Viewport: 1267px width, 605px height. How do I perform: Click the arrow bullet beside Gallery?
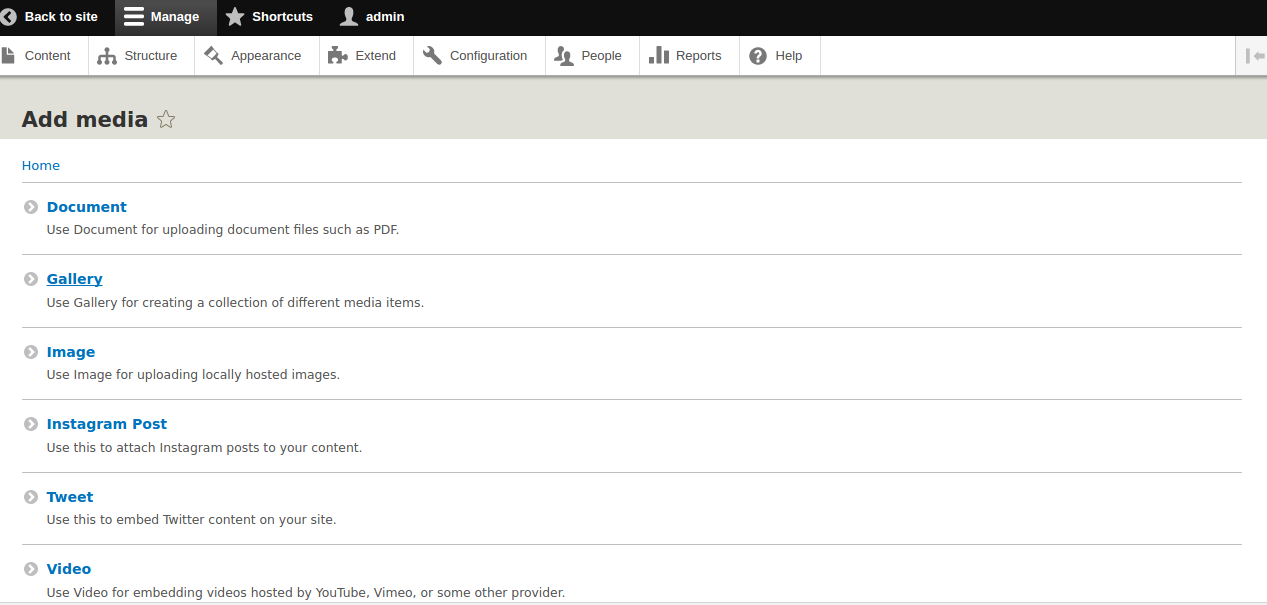31,280
